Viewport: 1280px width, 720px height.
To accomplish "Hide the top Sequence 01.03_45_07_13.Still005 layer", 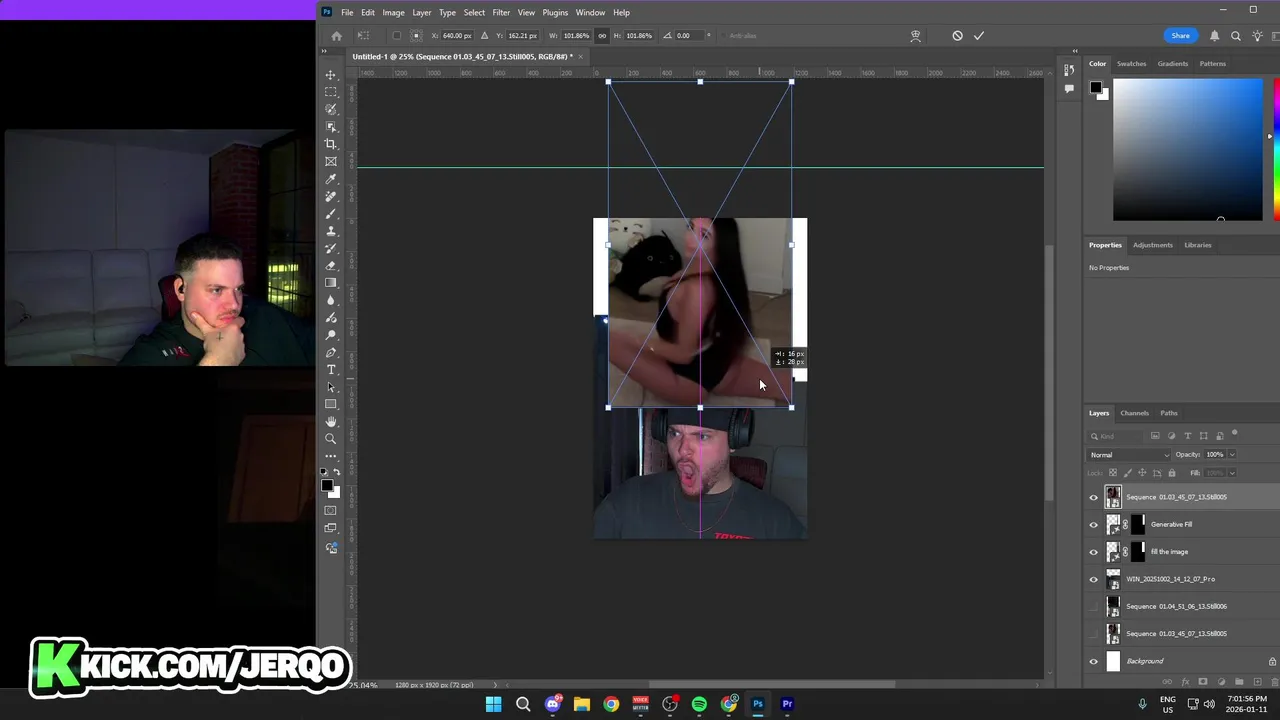I will coord(1093,497).
